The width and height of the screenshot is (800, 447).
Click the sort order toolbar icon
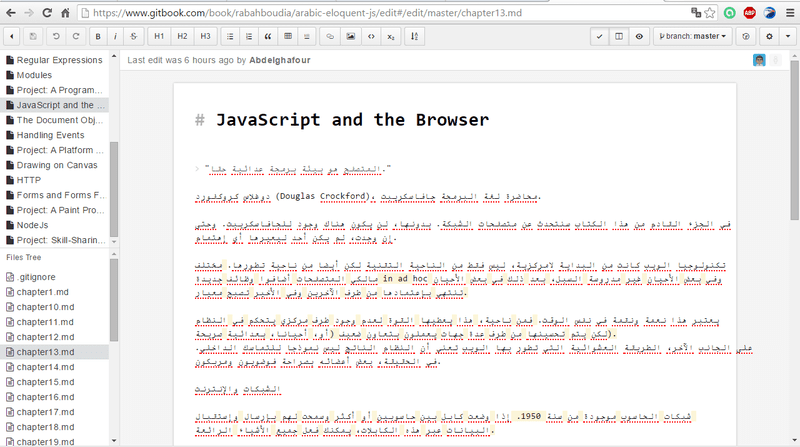click(414, 36)
